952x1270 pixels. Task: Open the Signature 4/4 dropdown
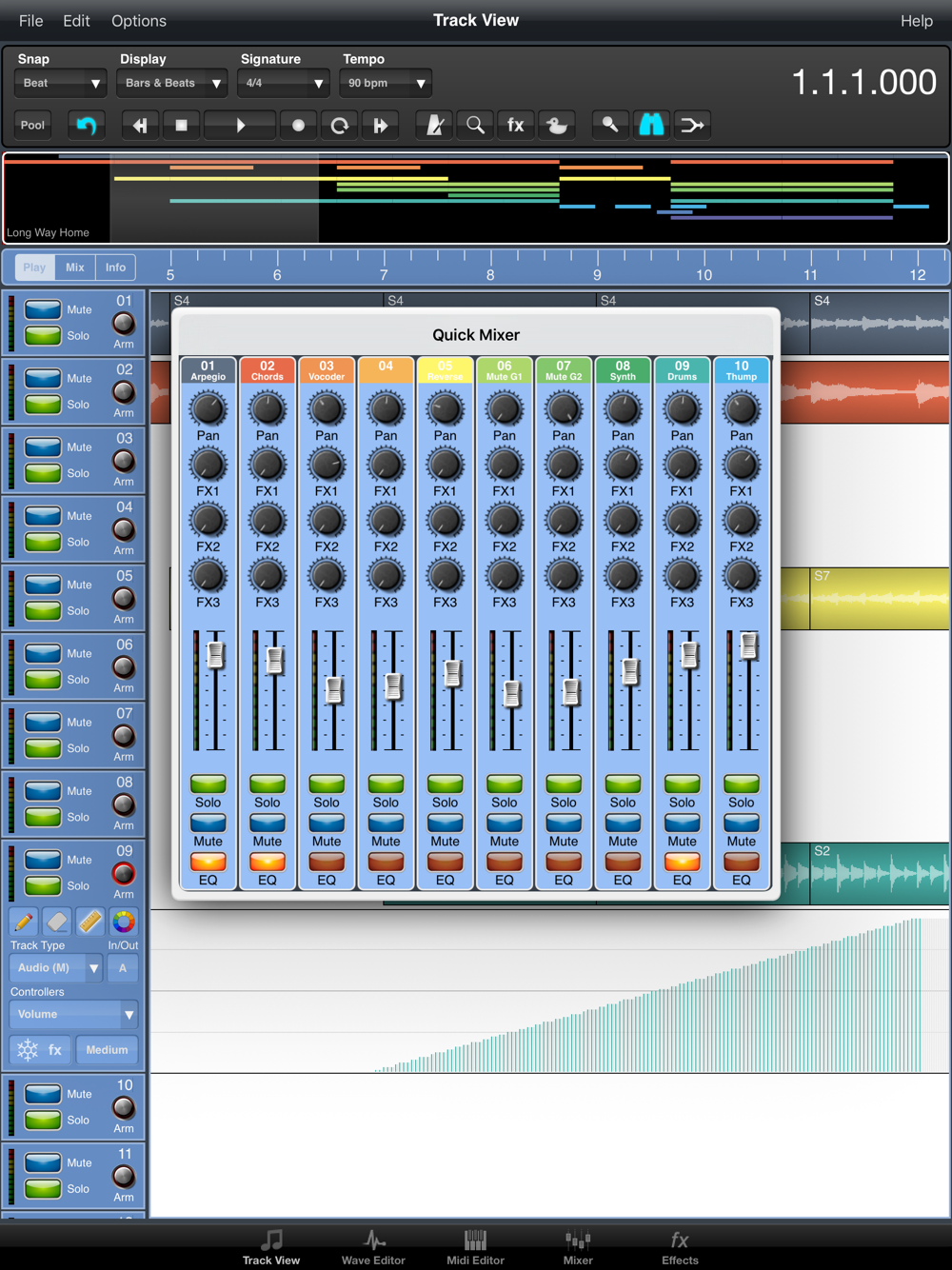pos(283,83)
